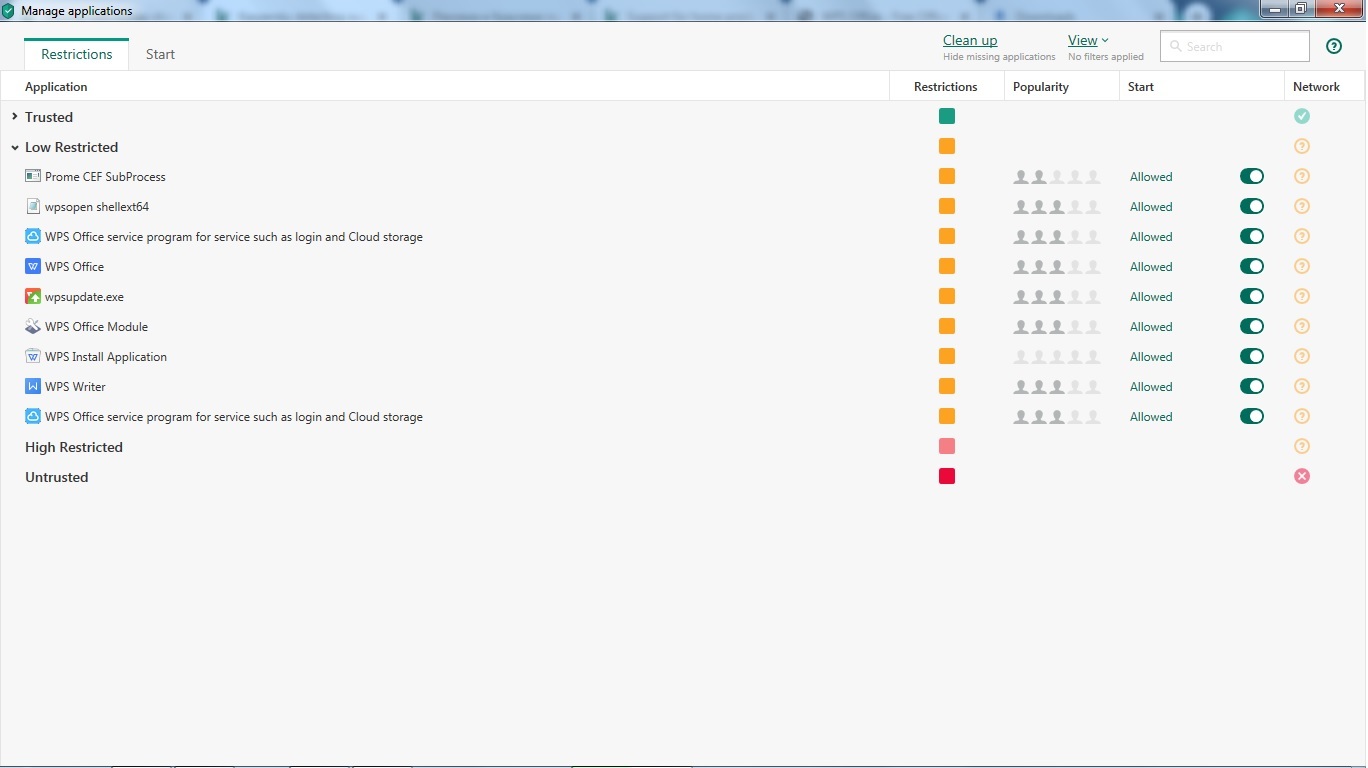Click the Network column header

[x=1316, y=87]
